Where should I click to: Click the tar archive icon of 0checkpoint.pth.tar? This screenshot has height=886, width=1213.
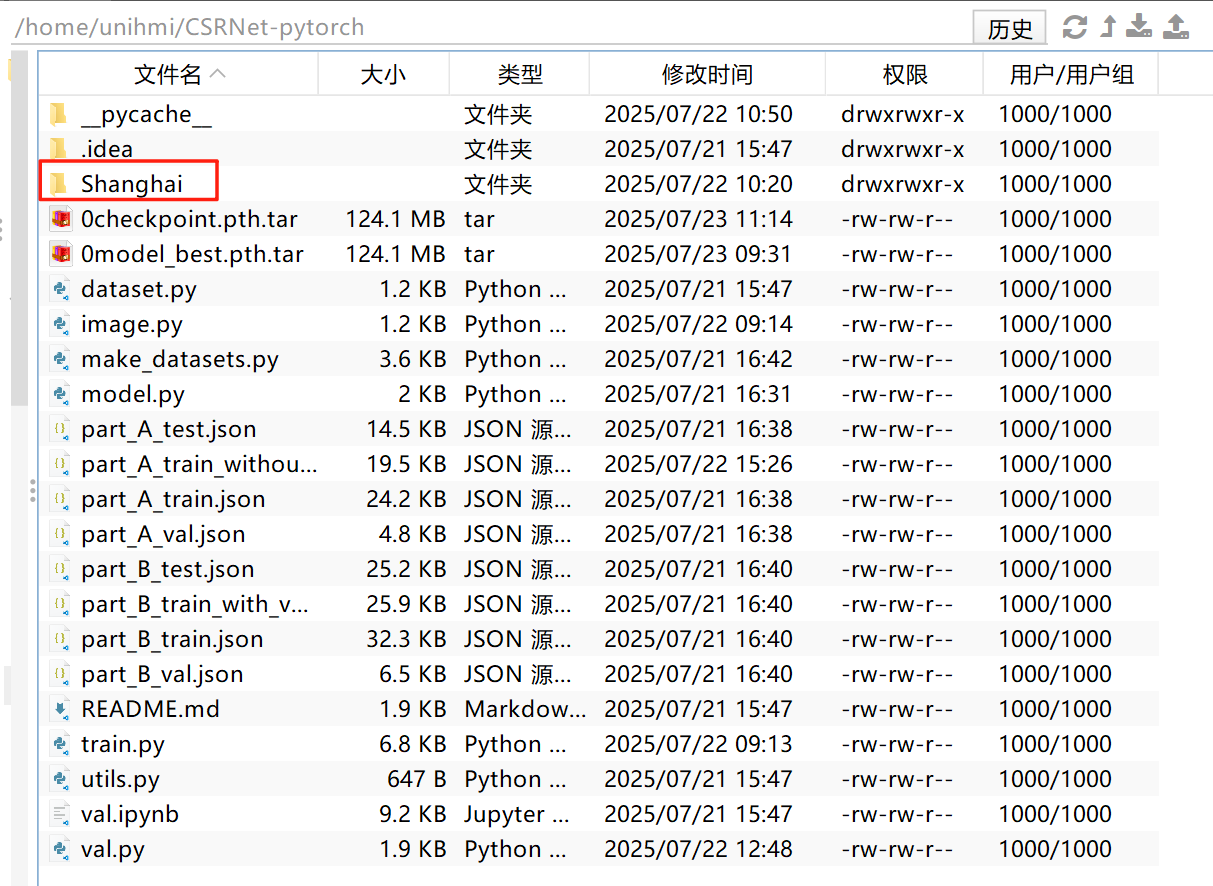coord(60,219)
